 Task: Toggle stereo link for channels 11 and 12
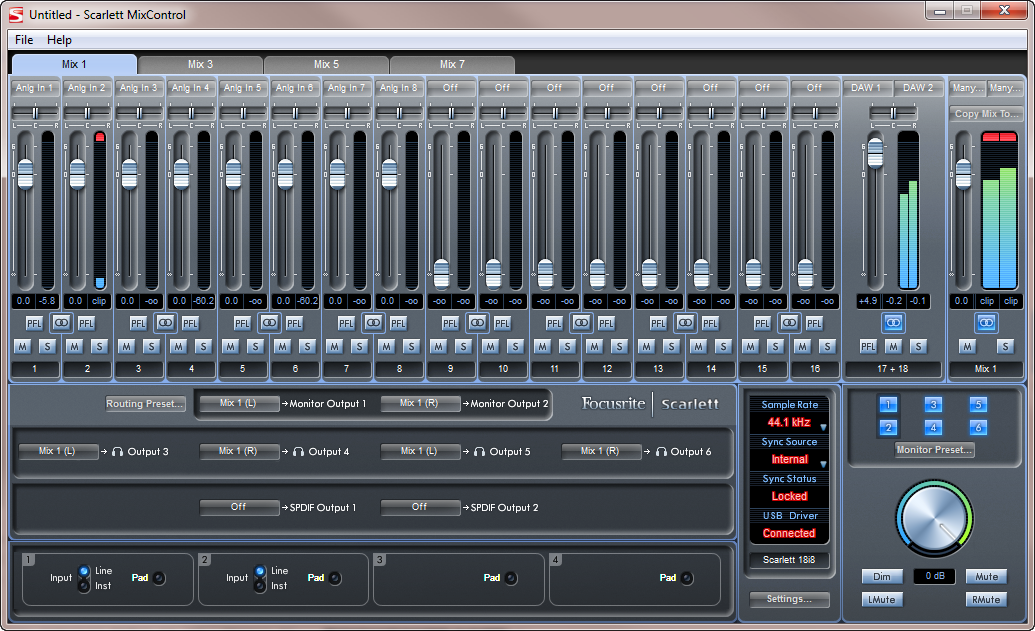click(581, 323)
